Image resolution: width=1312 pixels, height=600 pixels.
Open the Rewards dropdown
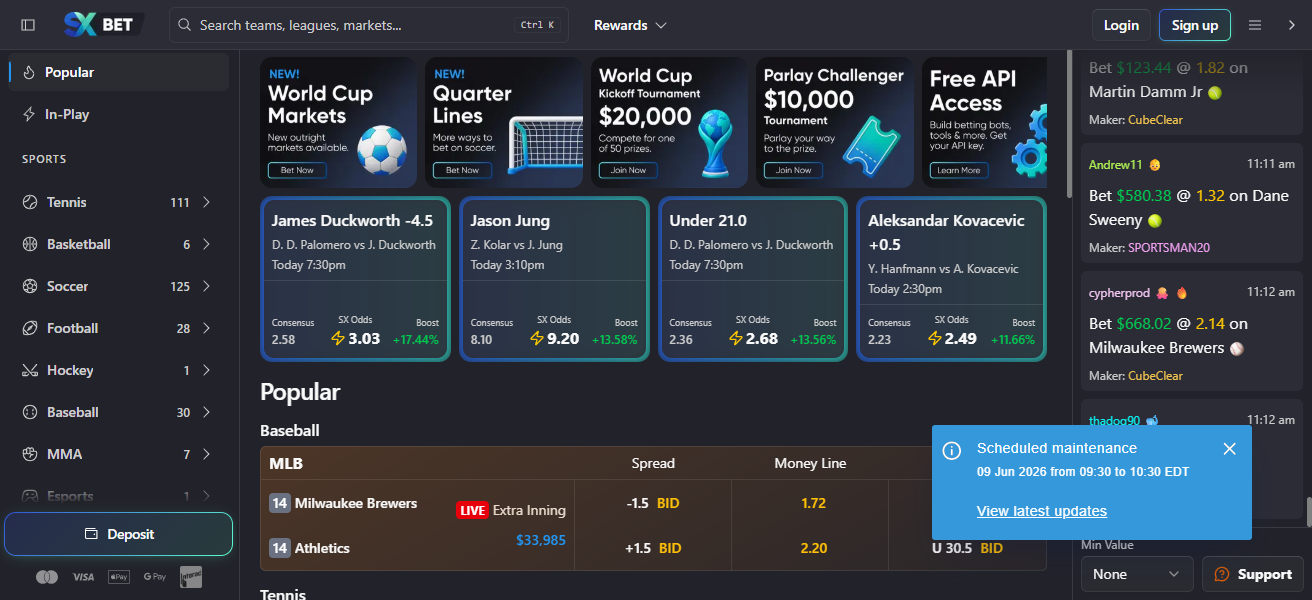click(630, 25)
